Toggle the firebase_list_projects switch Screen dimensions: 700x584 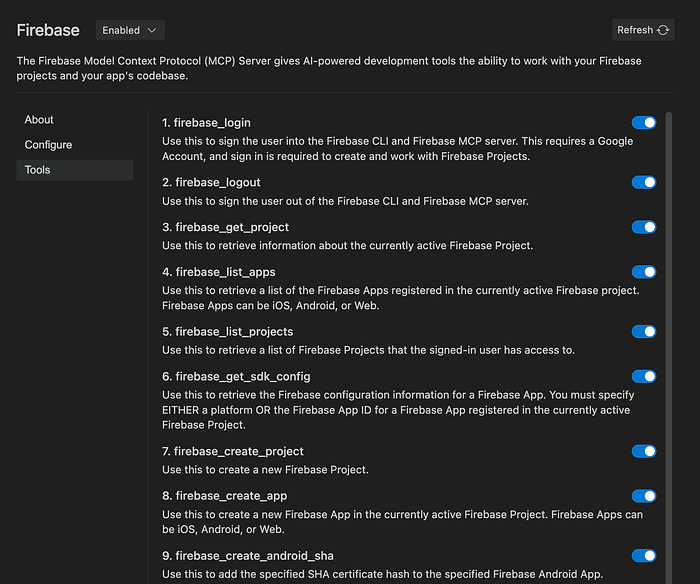pyautogui.click(x=643, y=332)
